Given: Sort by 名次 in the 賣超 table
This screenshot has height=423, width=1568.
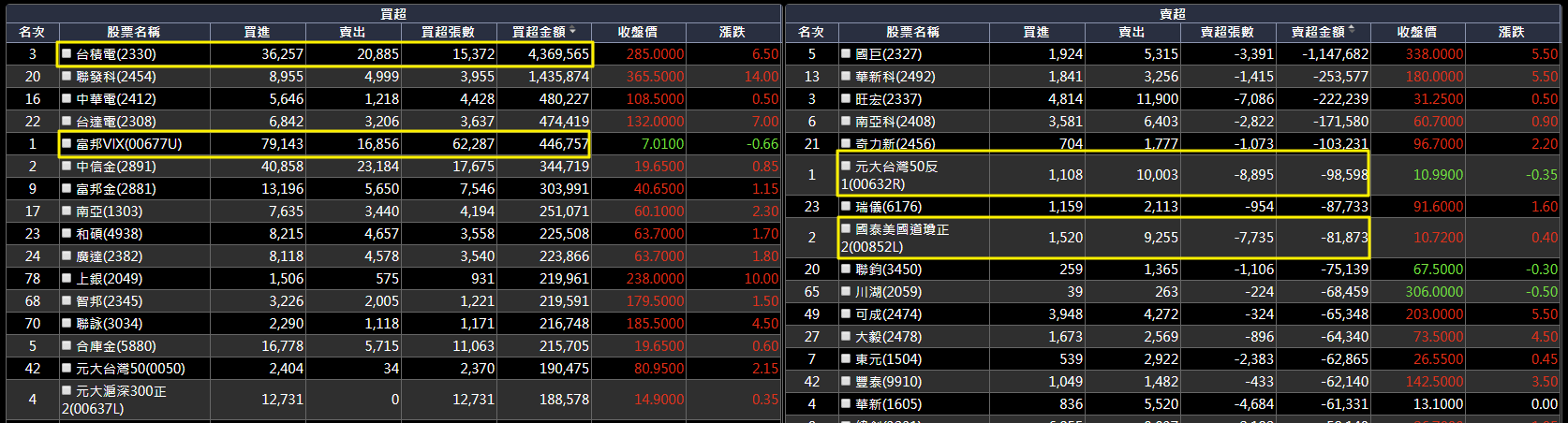Looking at the screenshot, I should pos(811,32).
